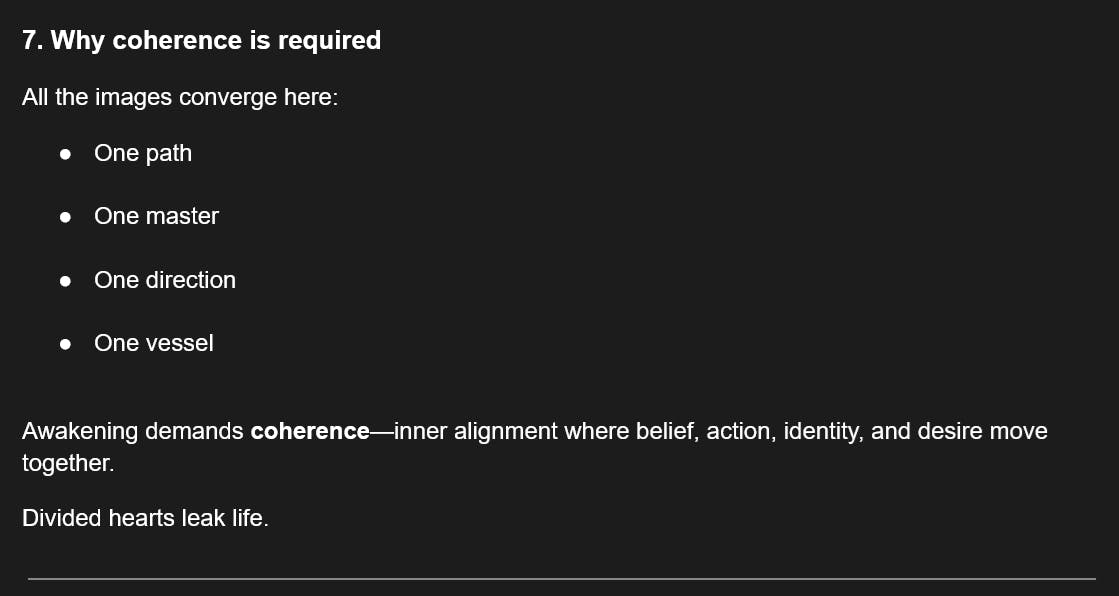
Task: Select the "One path" list item
Action: pos(143,154)
